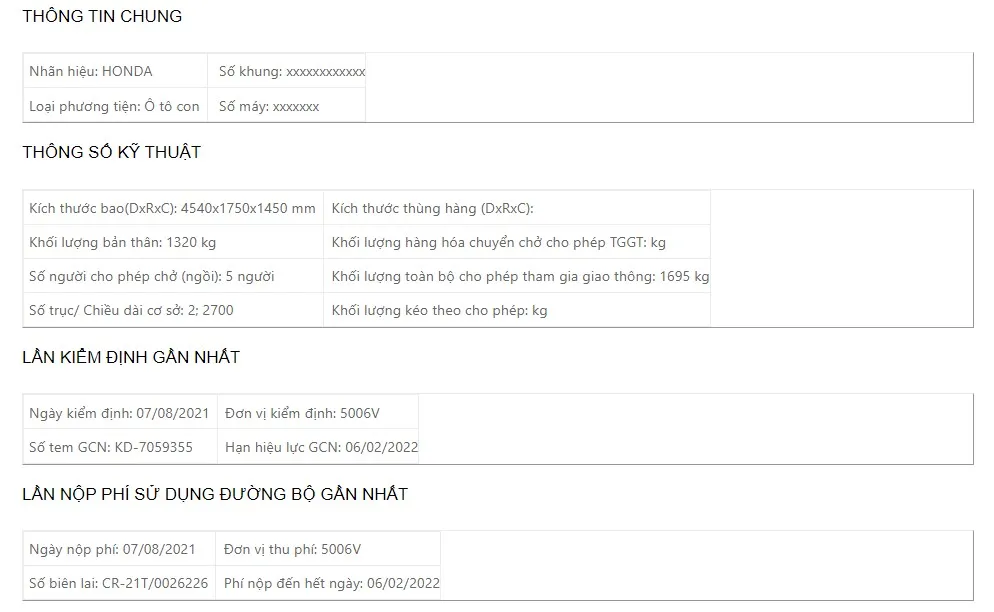Click the Số tem GCN KD-7059355 cell
The height and width of the screenshot is (612, 994).
pos(110,447)
